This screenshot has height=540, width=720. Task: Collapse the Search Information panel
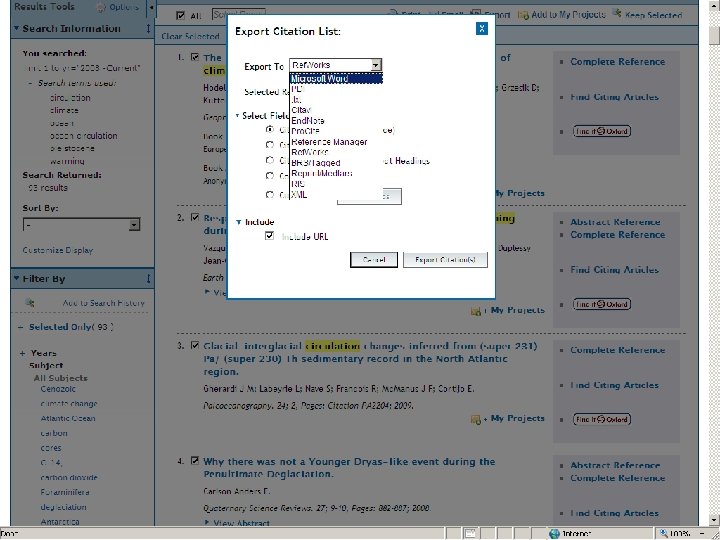17,28
